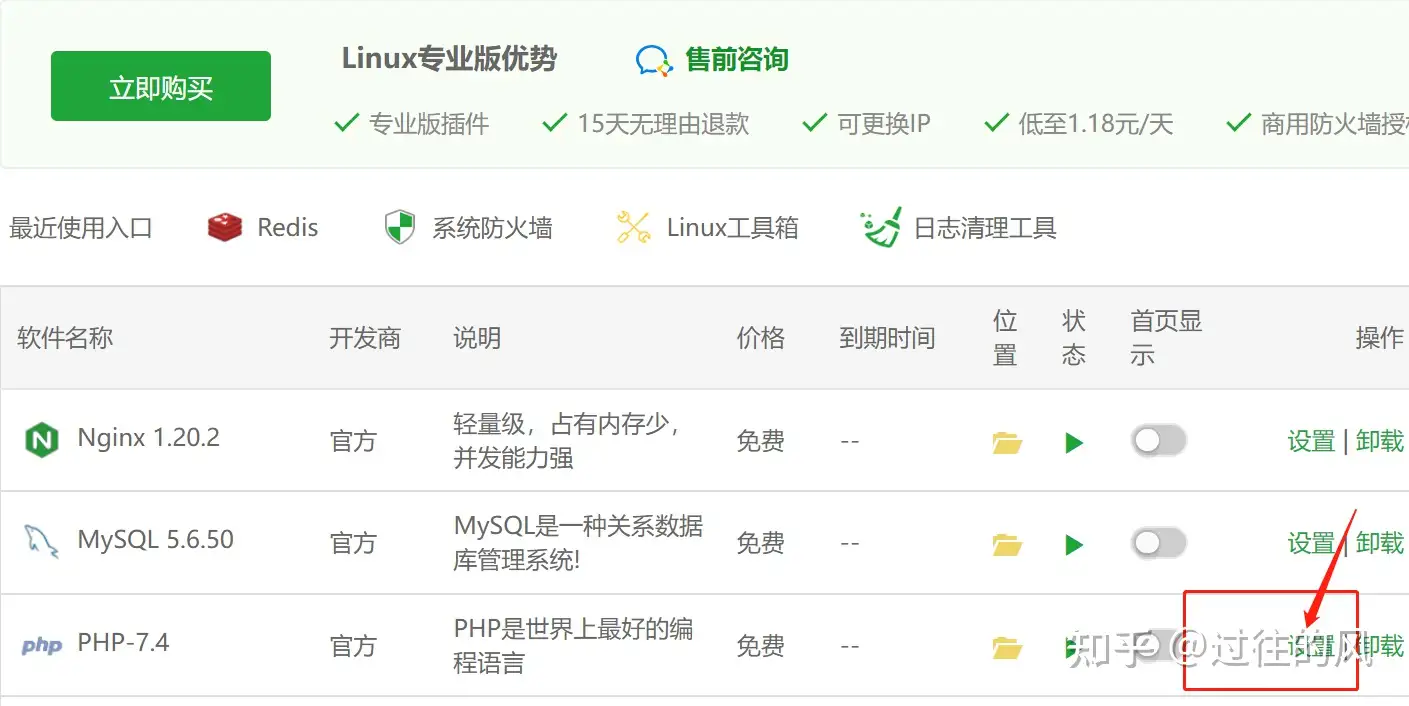The image size is (1409, 706).
Task: Open the 系统防火墙 shield shortcut
Action: 468,228
